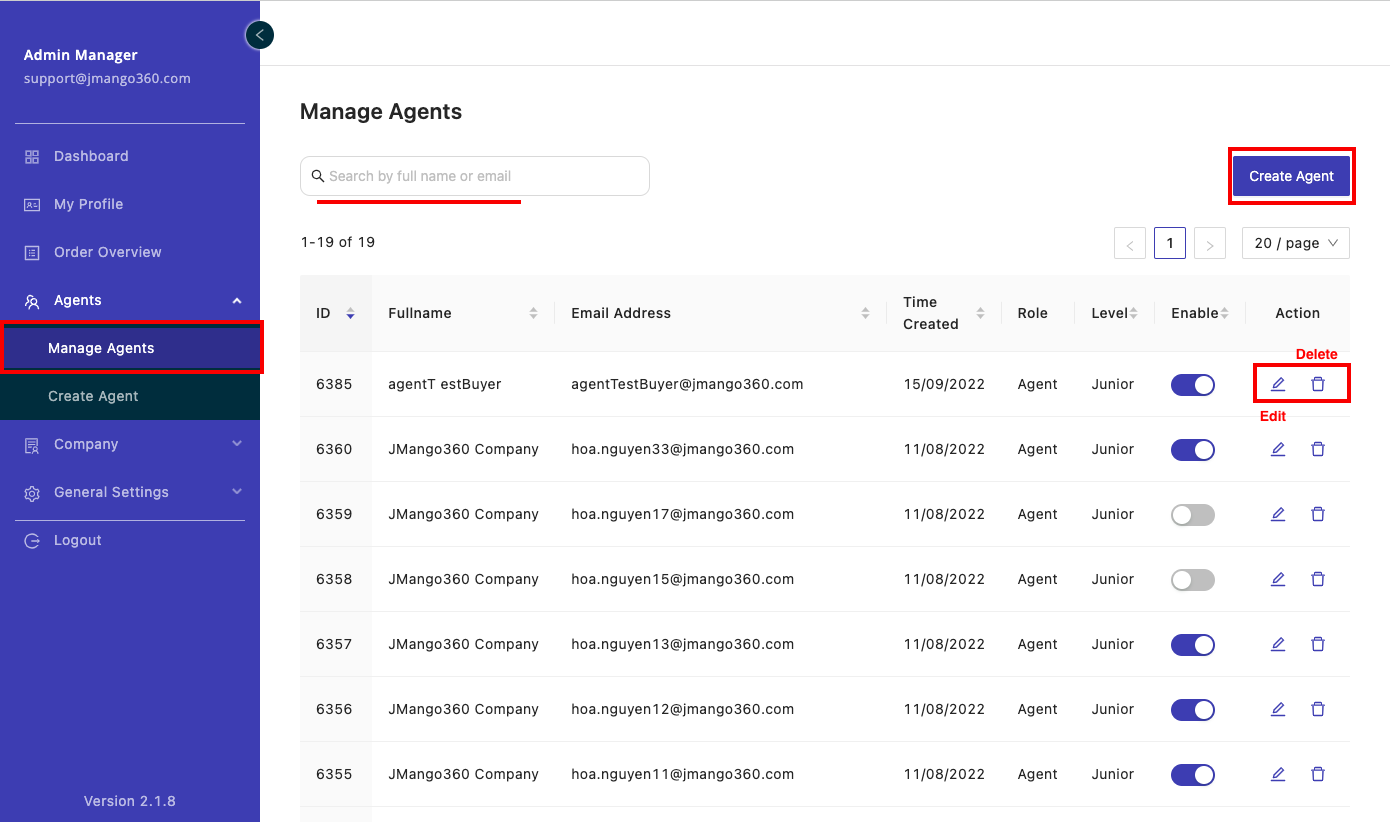1390x822 pixels.
Task: Enable the toggle for agent 6358
Action: click(1192, 579)
